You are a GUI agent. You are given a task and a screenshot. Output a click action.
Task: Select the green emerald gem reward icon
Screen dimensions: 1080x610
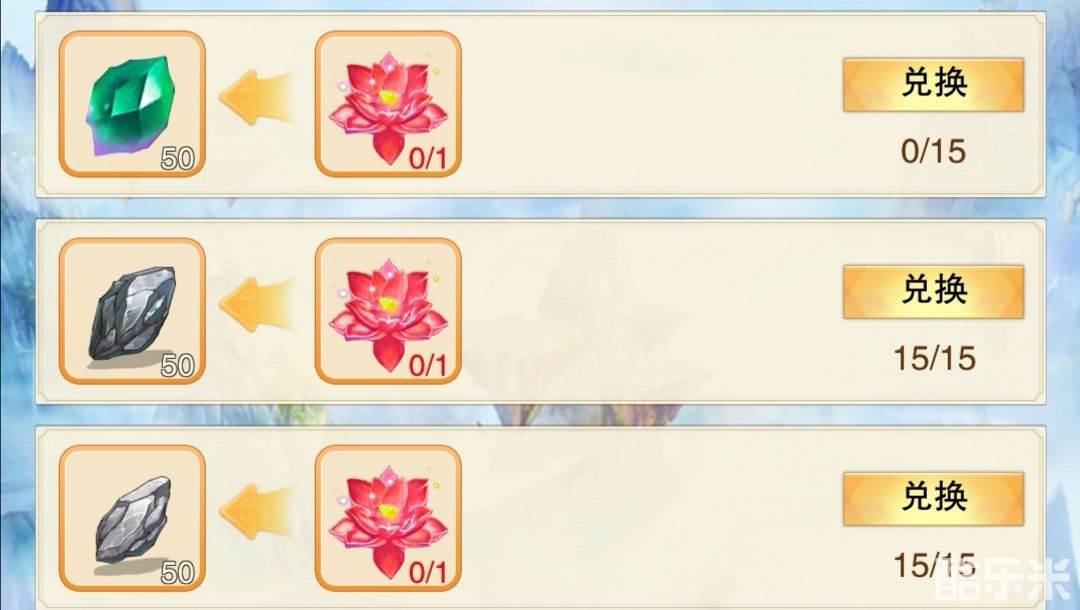coord(132,104)
